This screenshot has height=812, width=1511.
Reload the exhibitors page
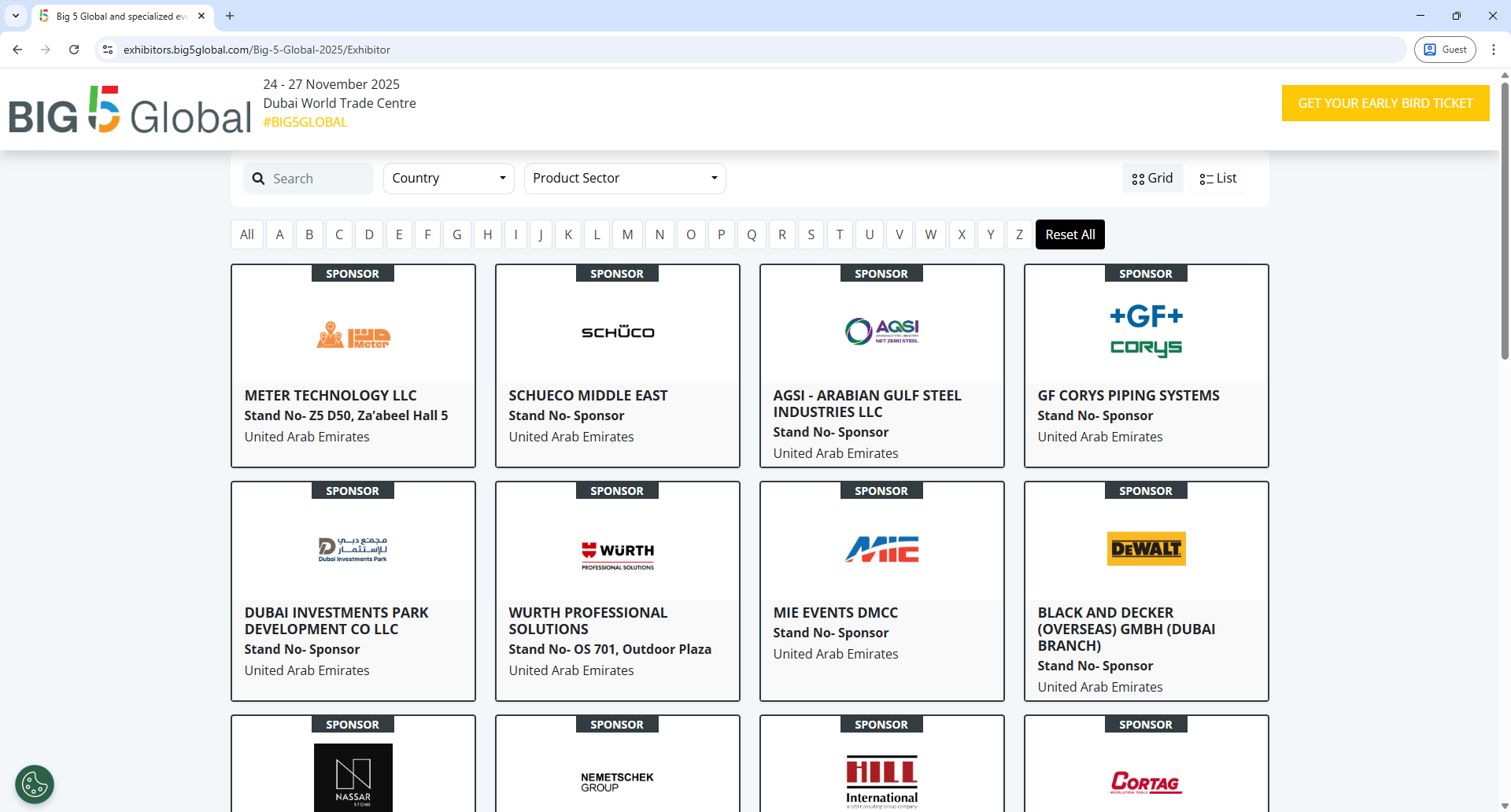point(73,50)
